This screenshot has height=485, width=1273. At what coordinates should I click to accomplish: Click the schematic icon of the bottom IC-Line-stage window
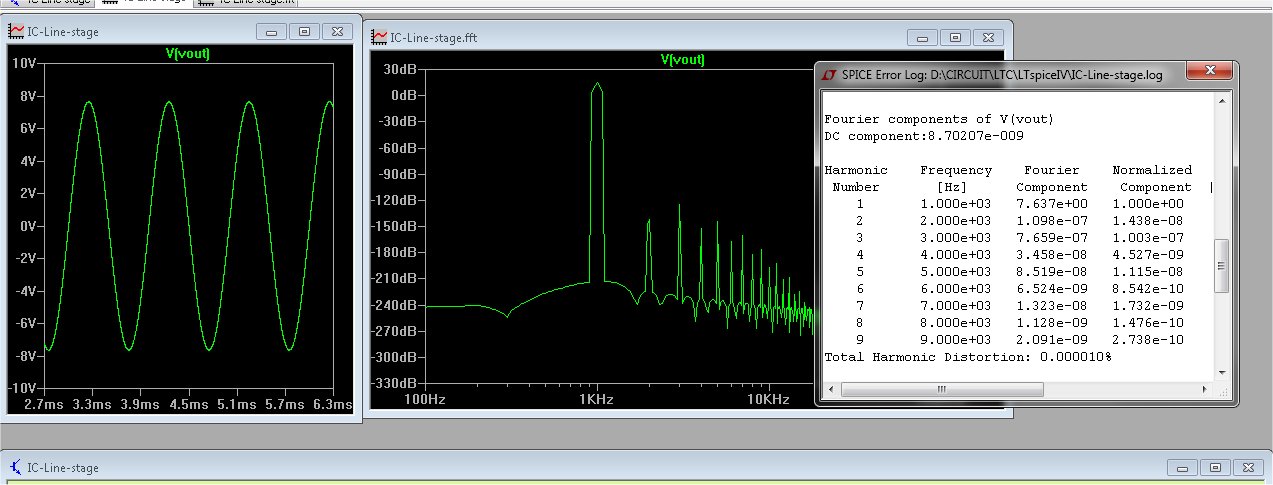click(16, 467)
